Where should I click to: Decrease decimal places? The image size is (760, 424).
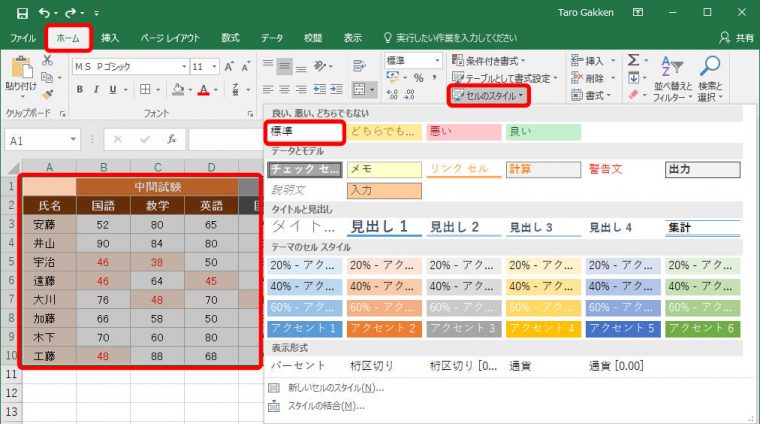[x=409, y=94]
